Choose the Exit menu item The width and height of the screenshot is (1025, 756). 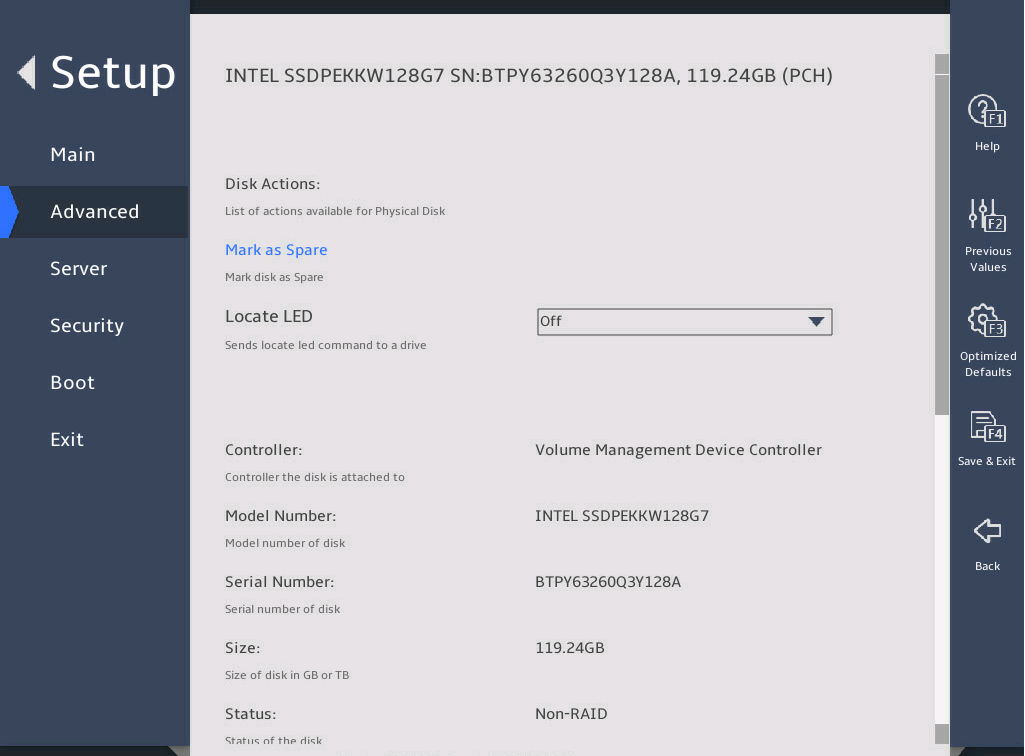tap(67, 439)
